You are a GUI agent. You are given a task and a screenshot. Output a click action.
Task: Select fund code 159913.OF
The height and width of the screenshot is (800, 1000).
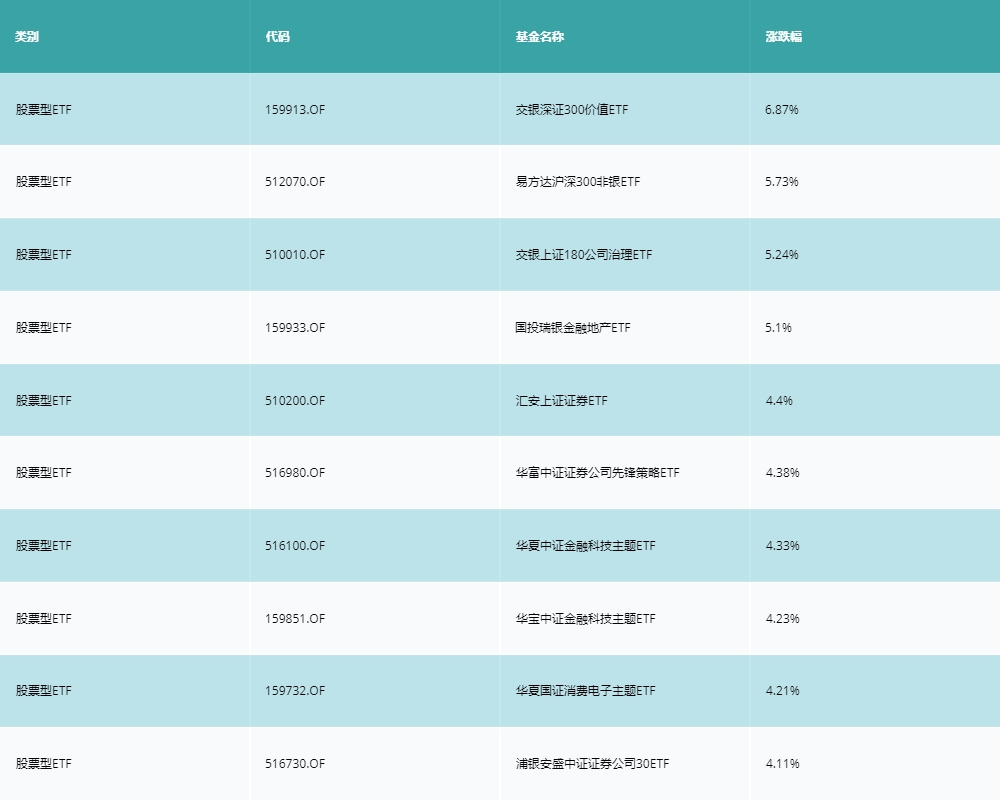295,110
